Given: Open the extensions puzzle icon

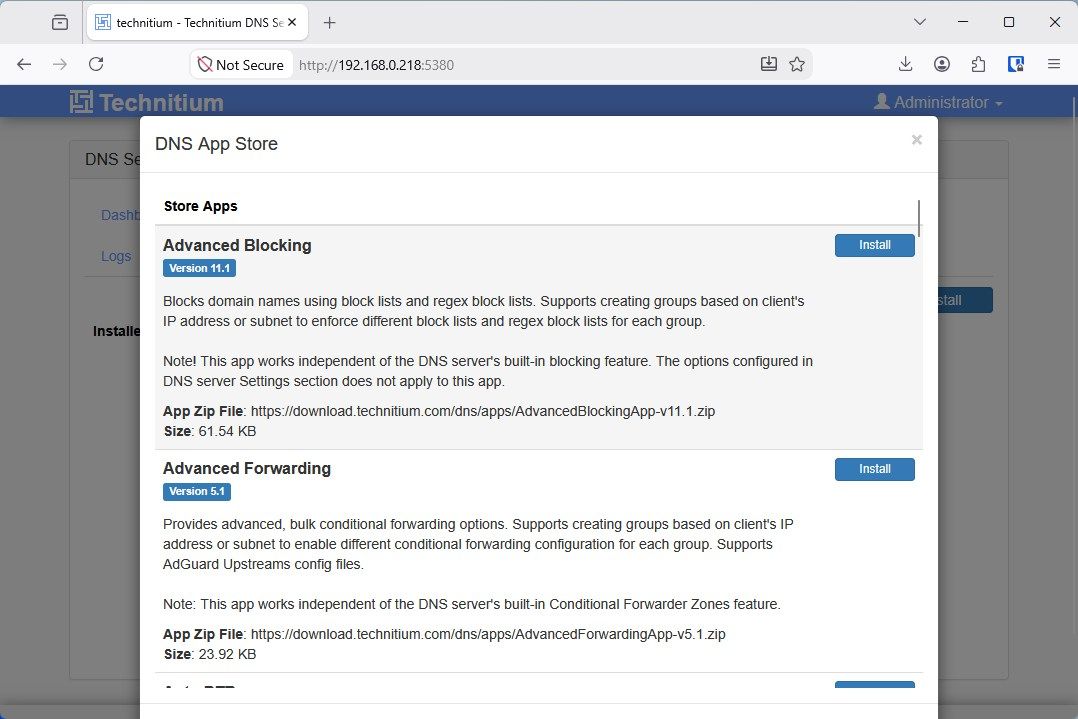Looking at the screenshot, I should tap(978, 65).
